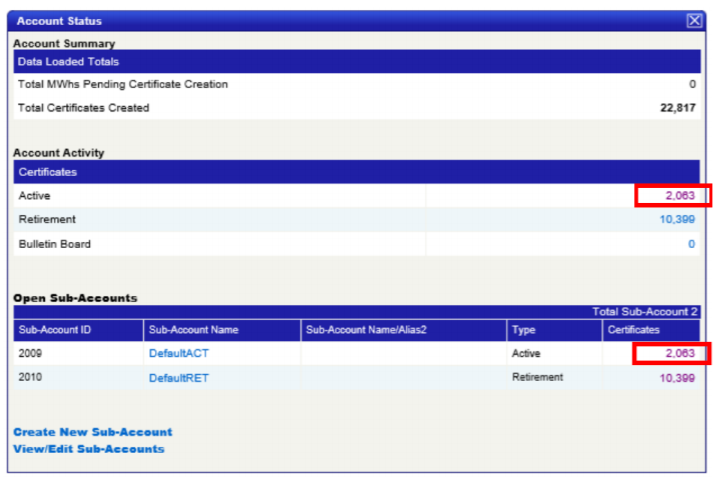718x482 pixels.
Task: Open the Active certificates count 2,063
Action: 680,195
